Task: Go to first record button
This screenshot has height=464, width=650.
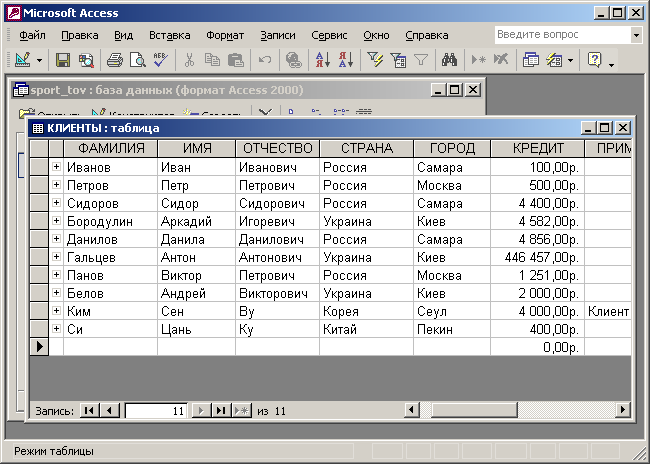Action: [89, 411]
